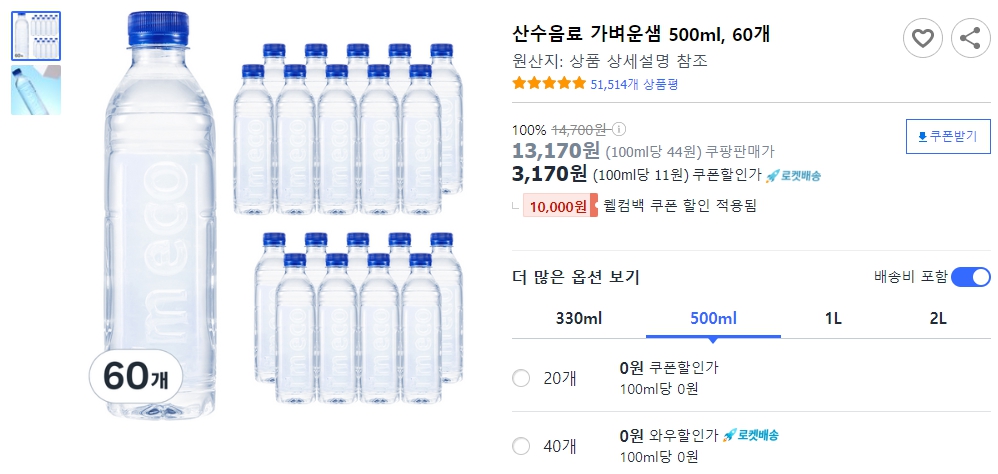Select the 20개 radio option
Image resolution: width=998 pixels, height=474 pixels.
coord(520,378)
